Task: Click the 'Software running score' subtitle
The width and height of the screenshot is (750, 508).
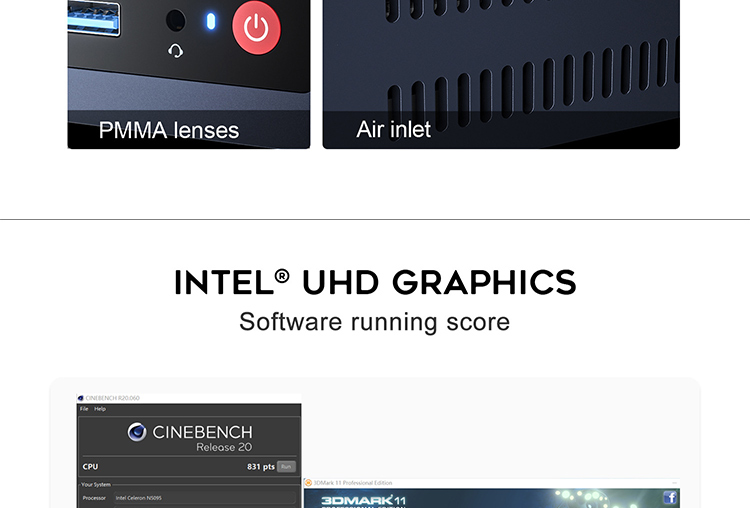Action: (x=375, y=322)
